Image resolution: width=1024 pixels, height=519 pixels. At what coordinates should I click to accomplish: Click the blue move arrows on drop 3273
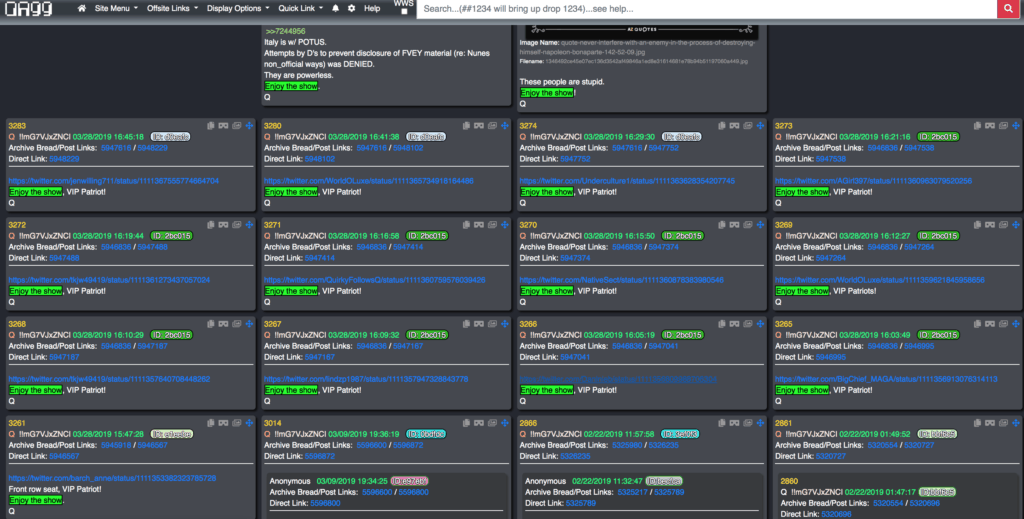(x=1016, y=126)
